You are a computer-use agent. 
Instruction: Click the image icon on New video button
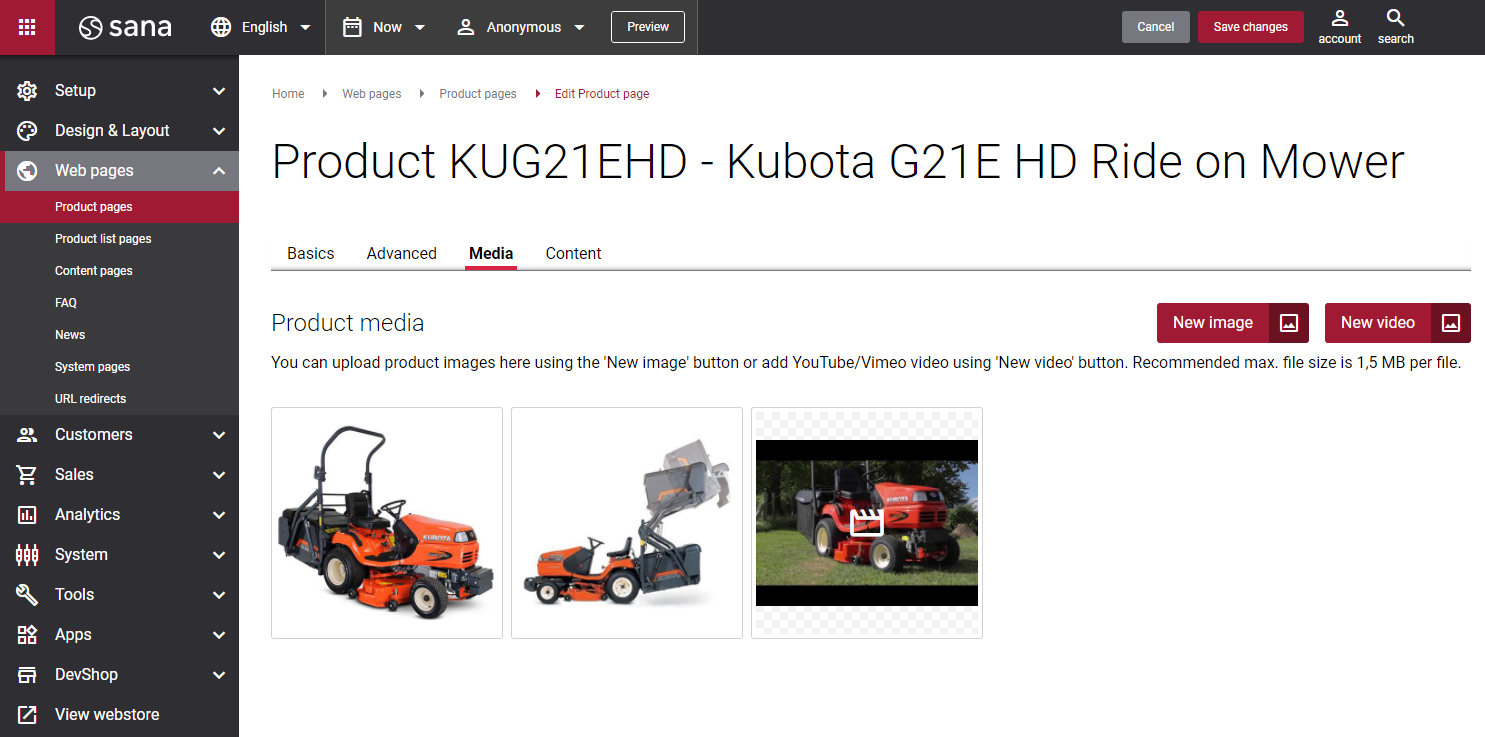click(x=1451, y=323)
